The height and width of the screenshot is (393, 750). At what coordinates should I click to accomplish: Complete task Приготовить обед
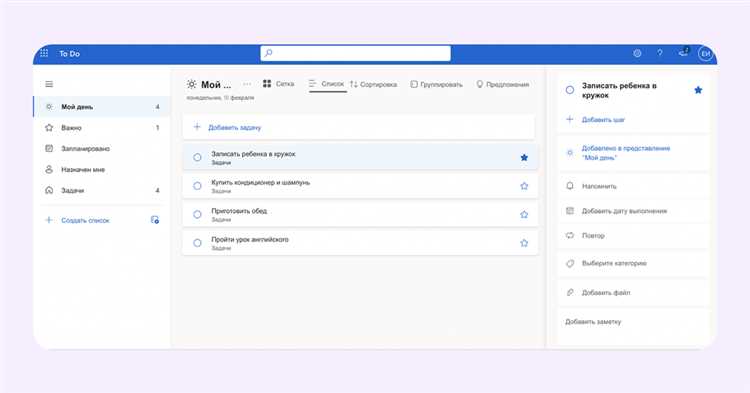coord(197,214)
